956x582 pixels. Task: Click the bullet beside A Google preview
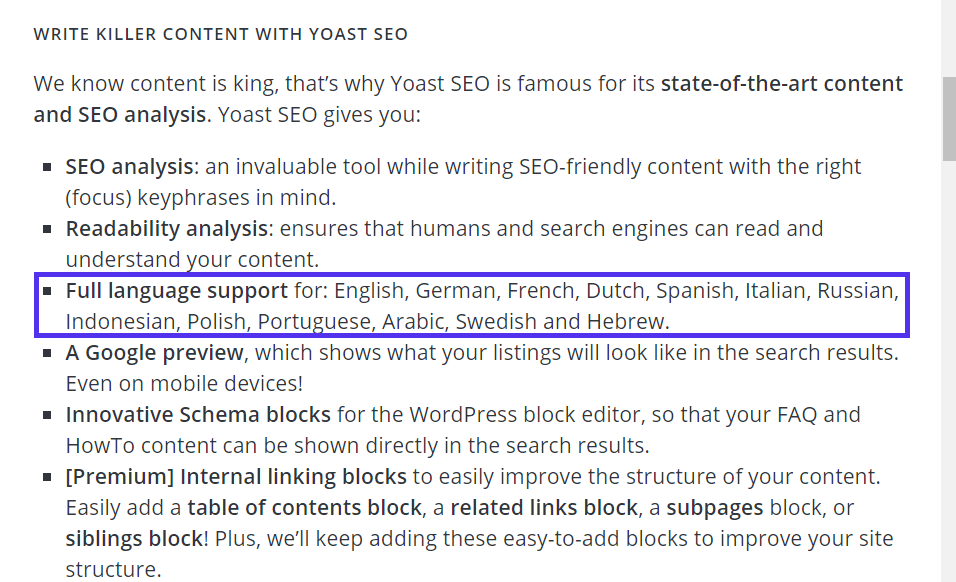click(x=48, y=353)
